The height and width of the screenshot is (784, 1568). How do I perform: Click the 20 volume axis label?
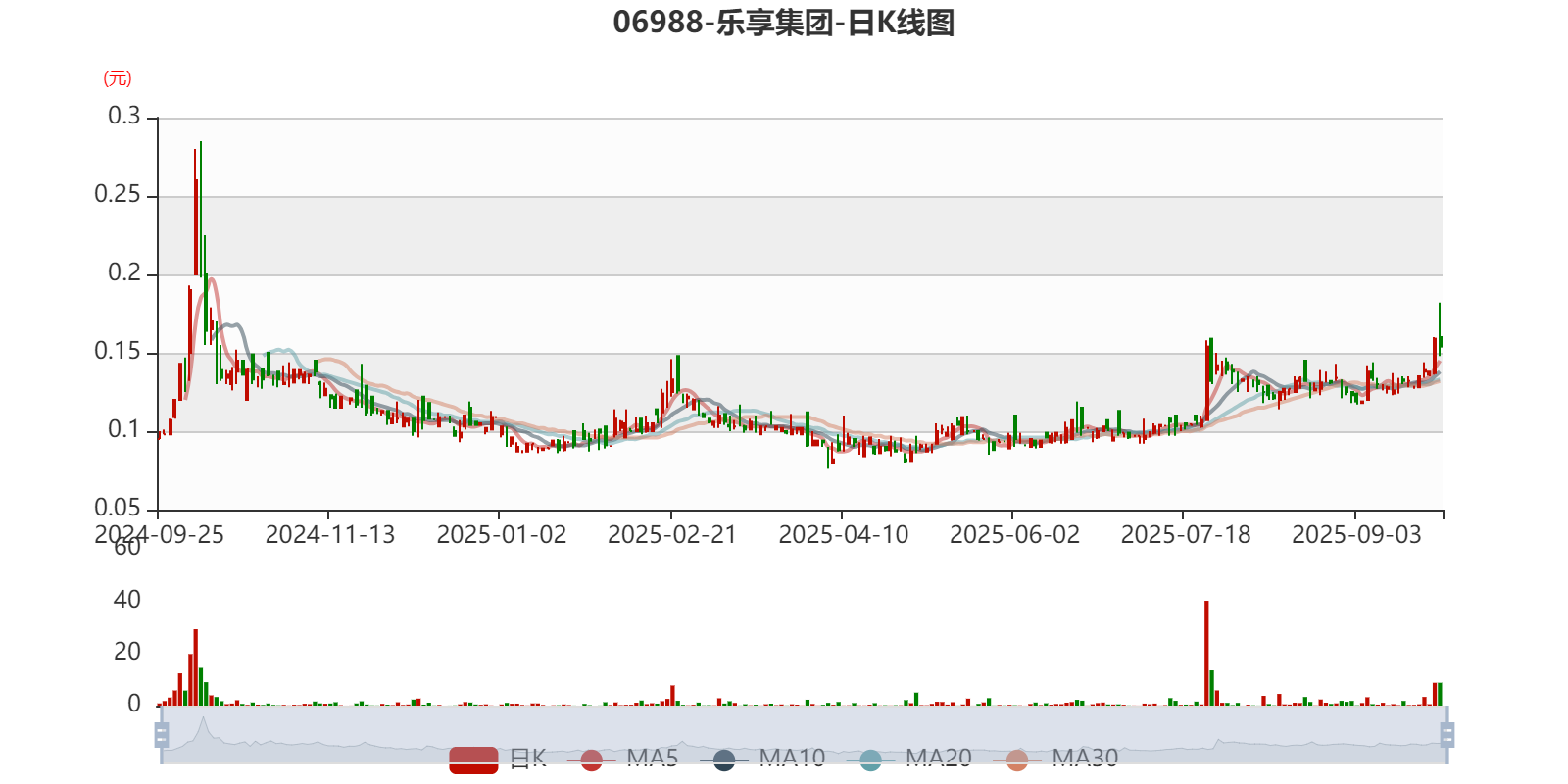pyautogui.click(x=127, y=652)
